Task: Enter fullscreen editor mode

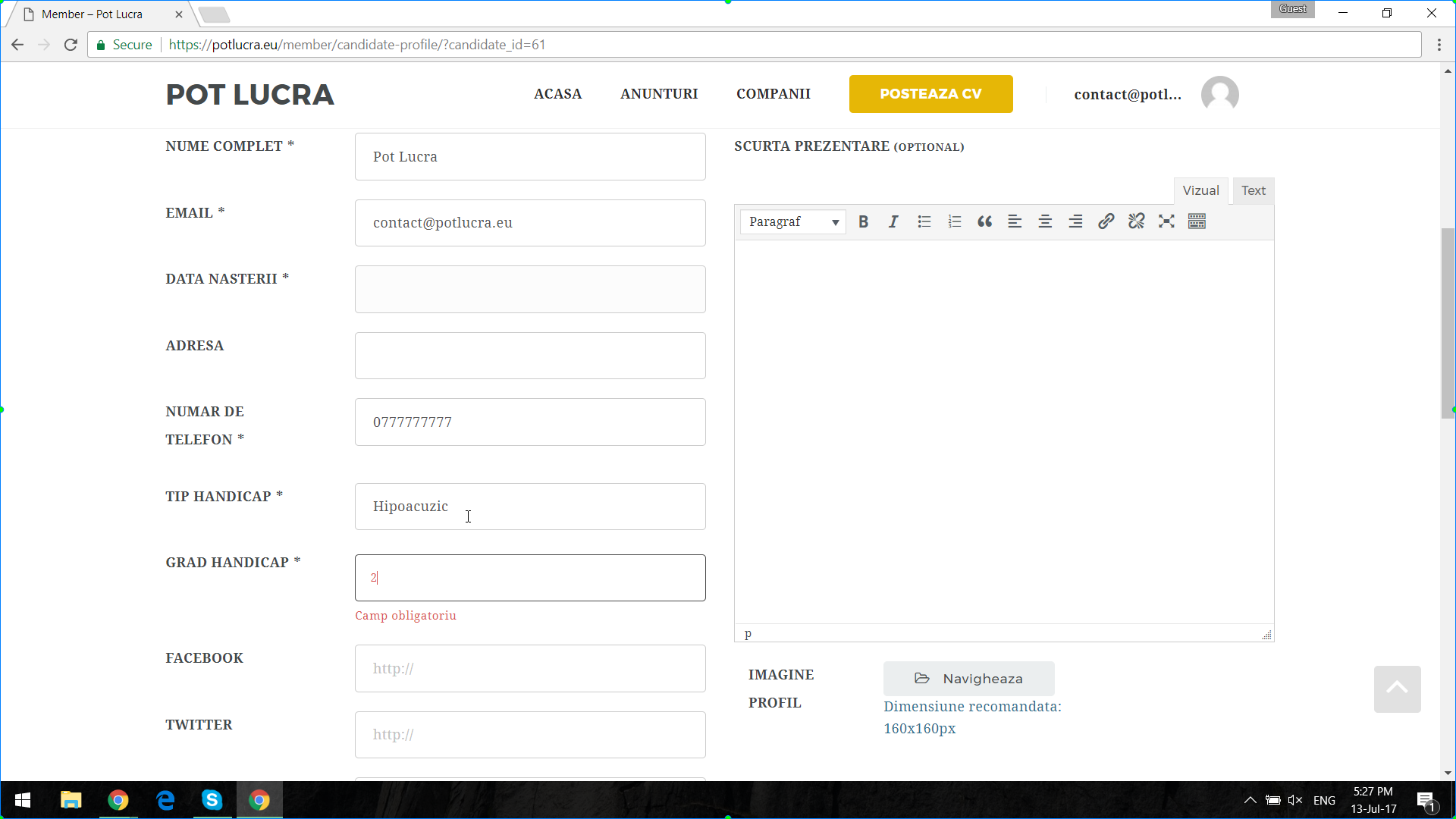Action: [x=1166, y=221]
